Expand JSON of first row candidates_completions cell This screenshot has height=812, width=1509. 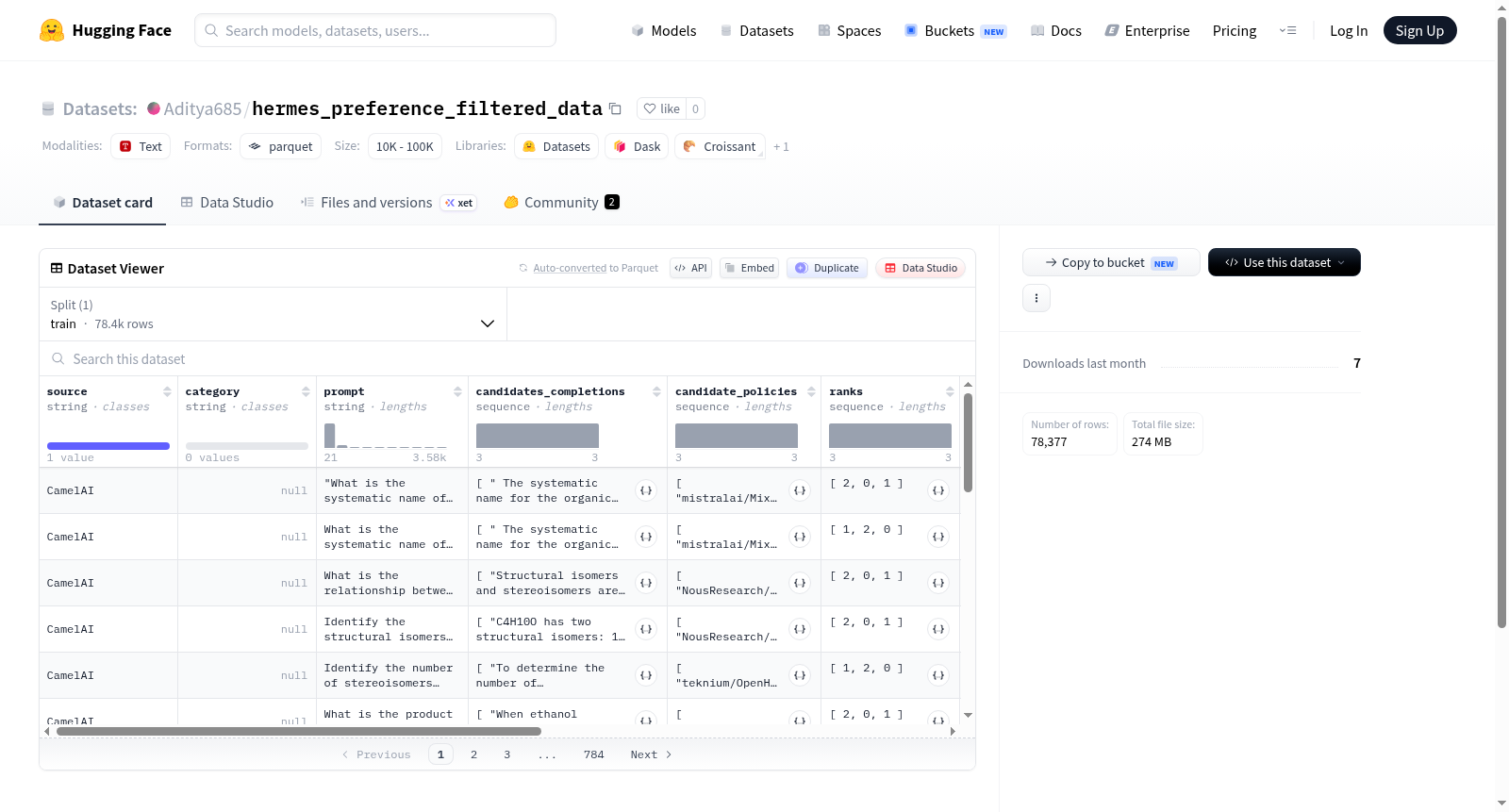tap(646, 490)
